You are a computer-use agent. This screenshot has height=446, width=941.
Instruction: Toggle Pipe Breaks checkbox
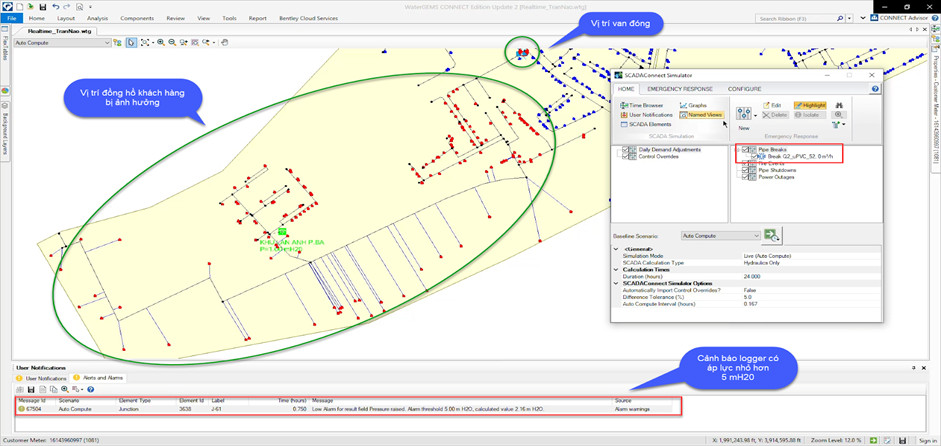(745, 149)
